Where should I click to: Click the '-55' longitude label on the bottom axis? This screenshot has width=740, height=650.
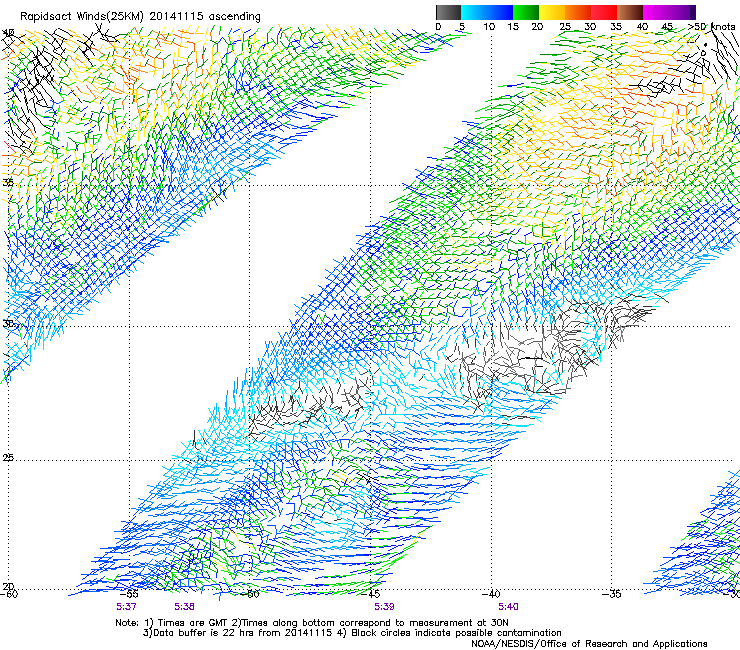click(129, 594)
